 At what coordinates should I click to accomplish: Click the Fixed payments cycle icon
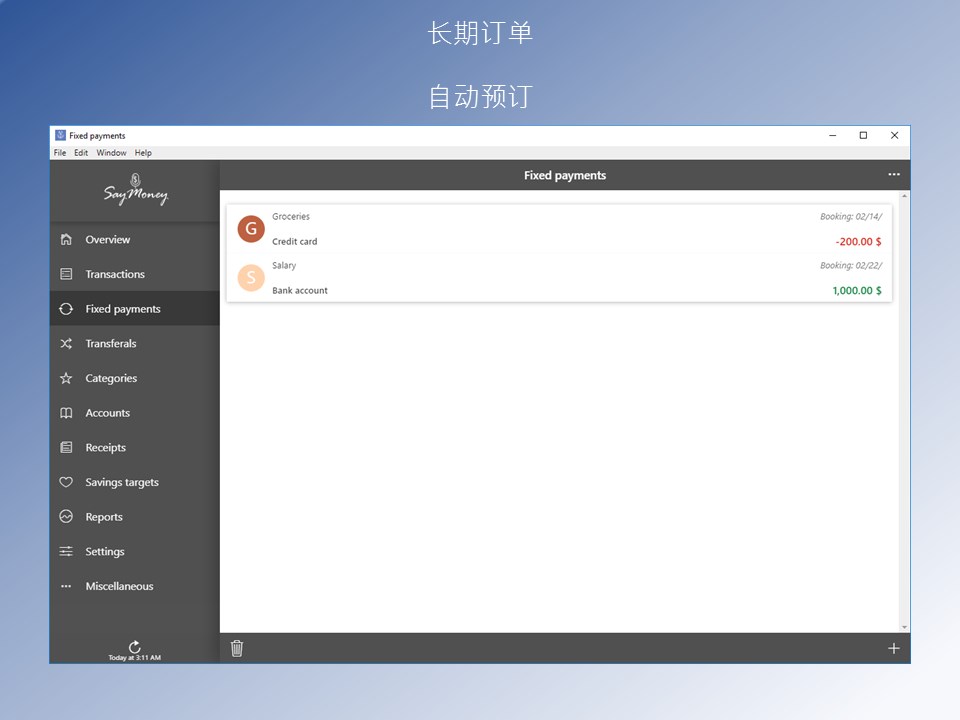pos(66,309)
